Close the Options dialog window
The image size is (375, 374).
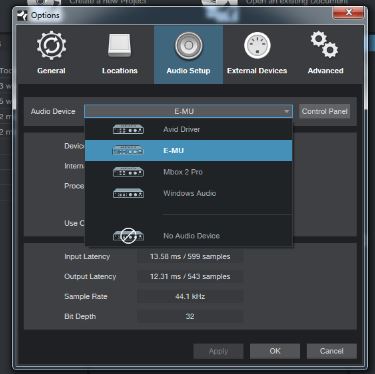click(x=348, y=13)
